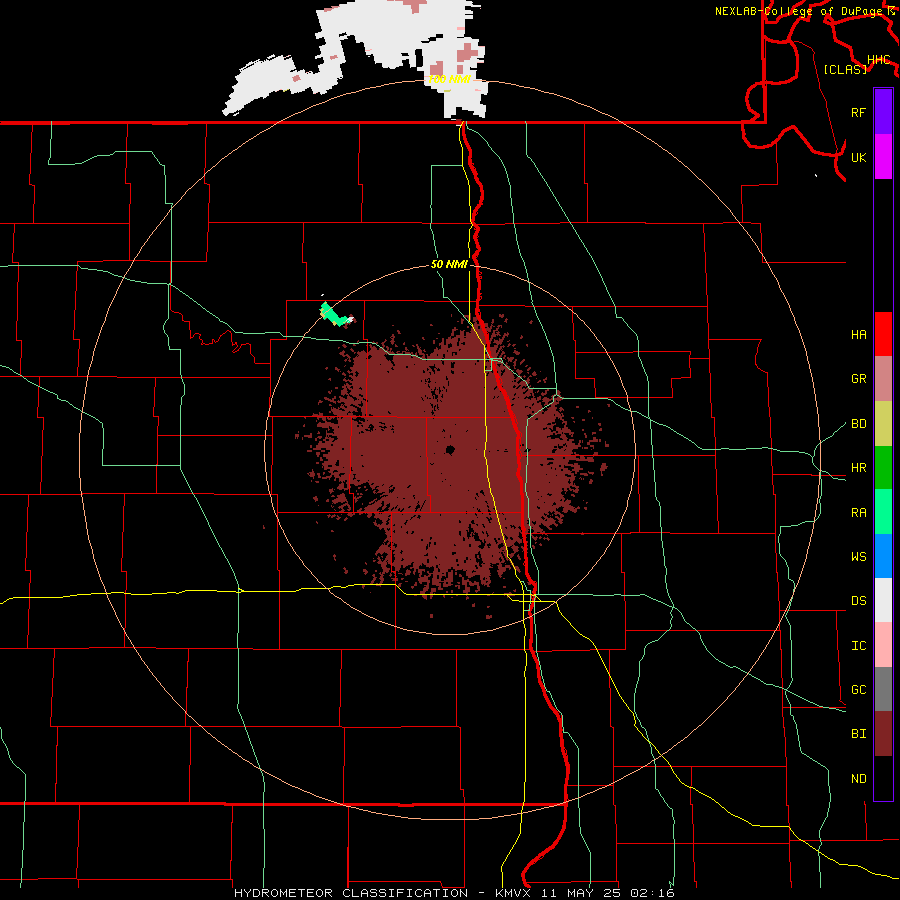Click the GC legend label

click(858, 690)
